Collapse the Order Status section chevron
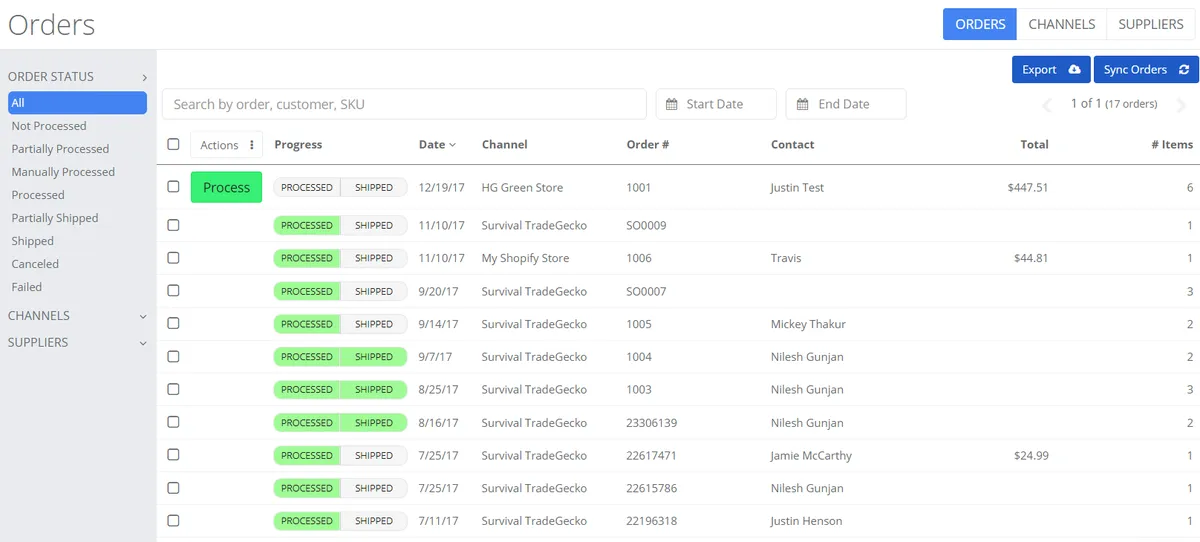The height and width of the screenshot is (542, 1200). pos(144,77)
